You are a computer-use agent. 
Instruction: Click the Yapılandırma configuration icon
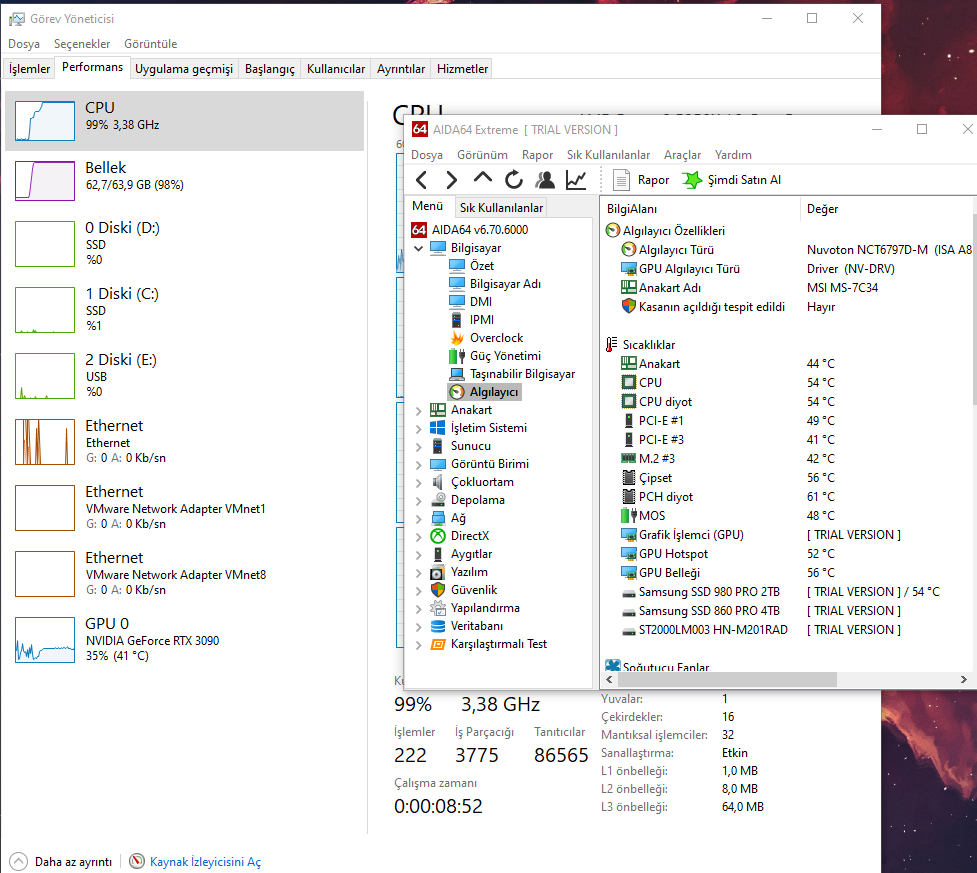439,608
